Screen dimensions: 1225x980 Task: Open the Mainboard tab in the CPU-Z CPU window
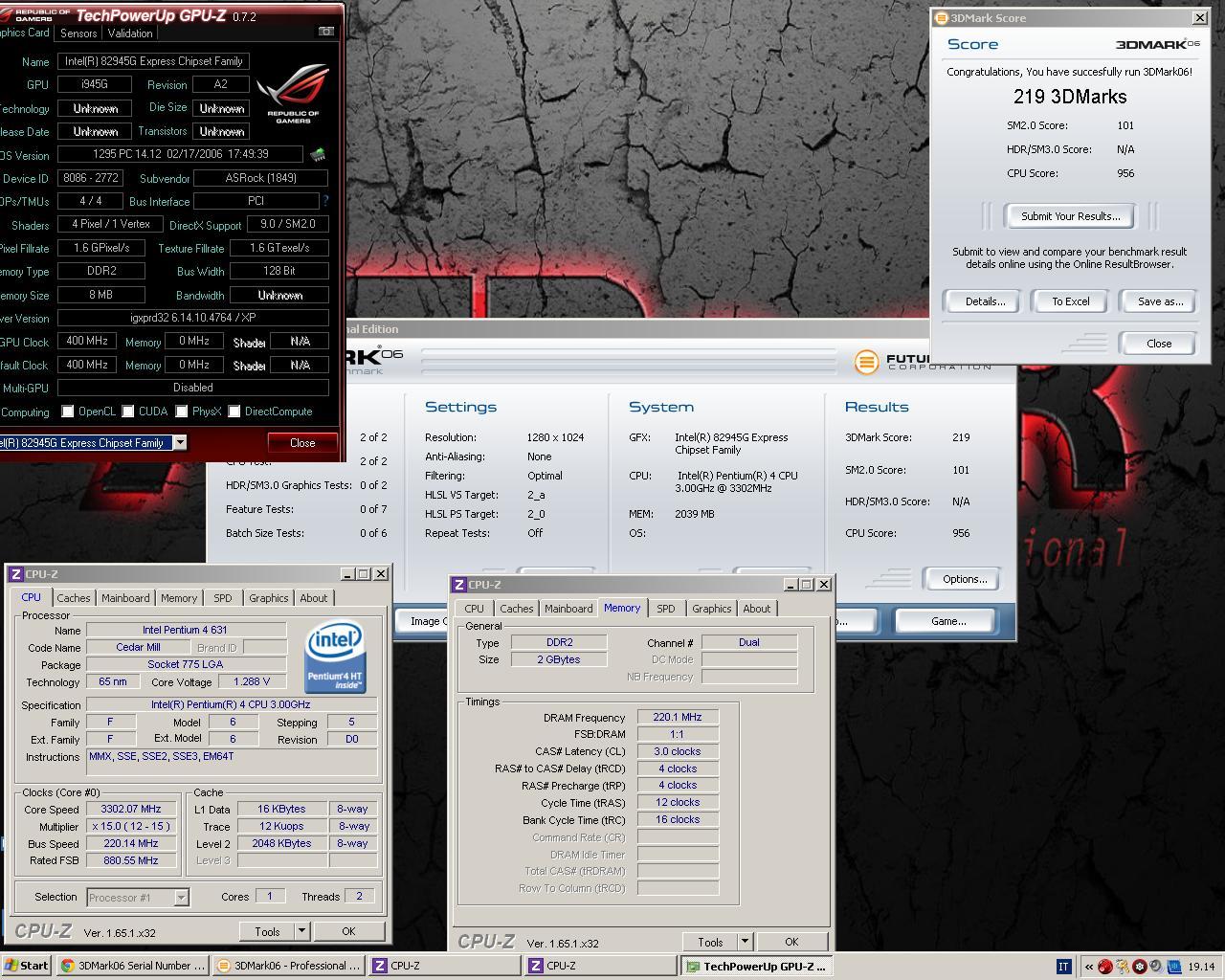click(x=125, y=598)
